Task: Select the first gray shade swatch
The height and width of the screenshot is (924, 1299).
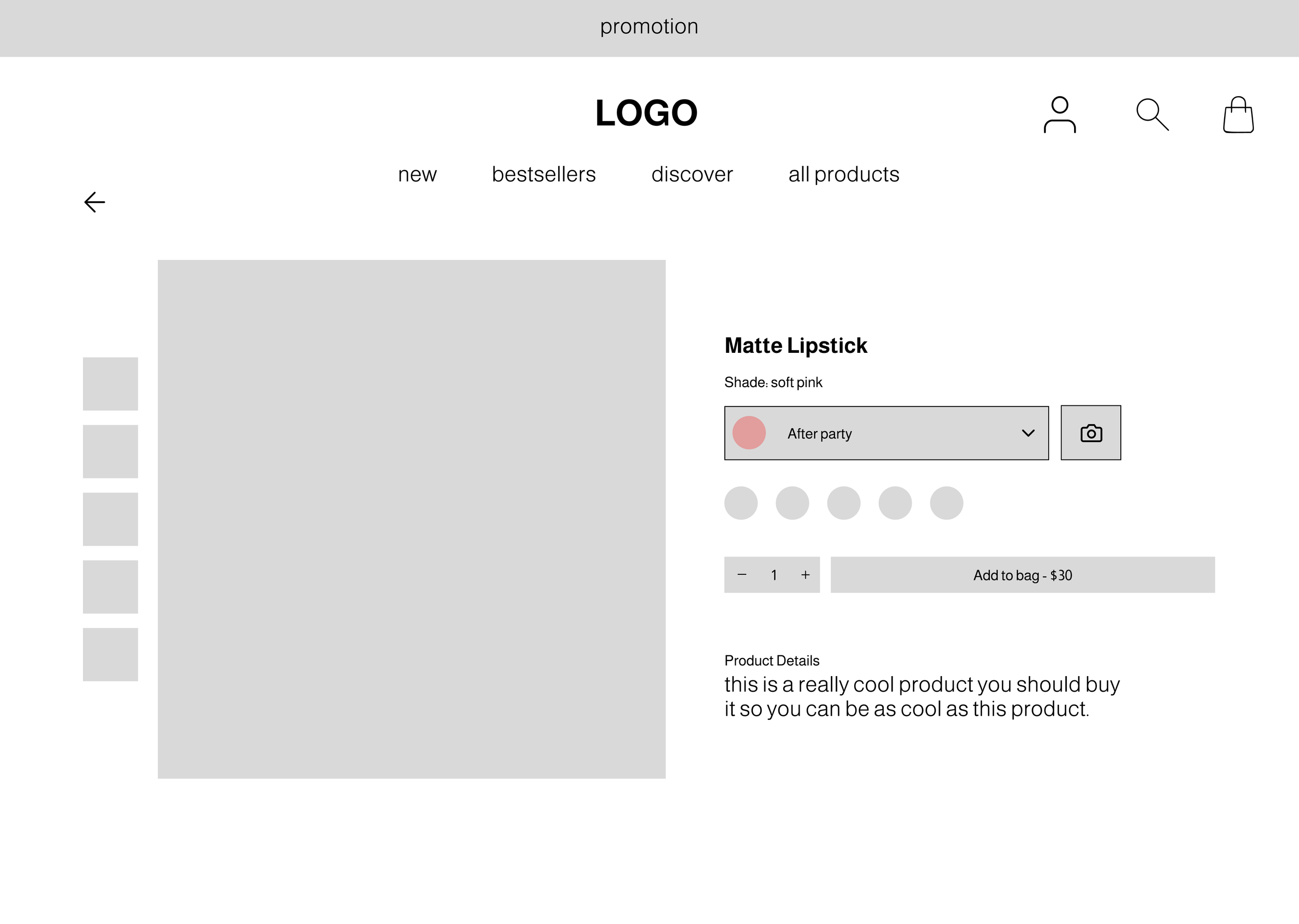Action: (x=740, y=503)
